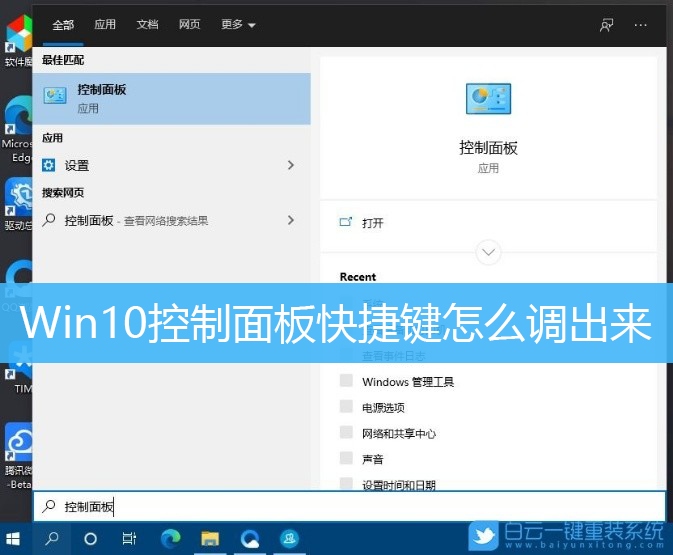
Task: Click the large 控制面板 icon in preview pane
Action: point(488,99)
